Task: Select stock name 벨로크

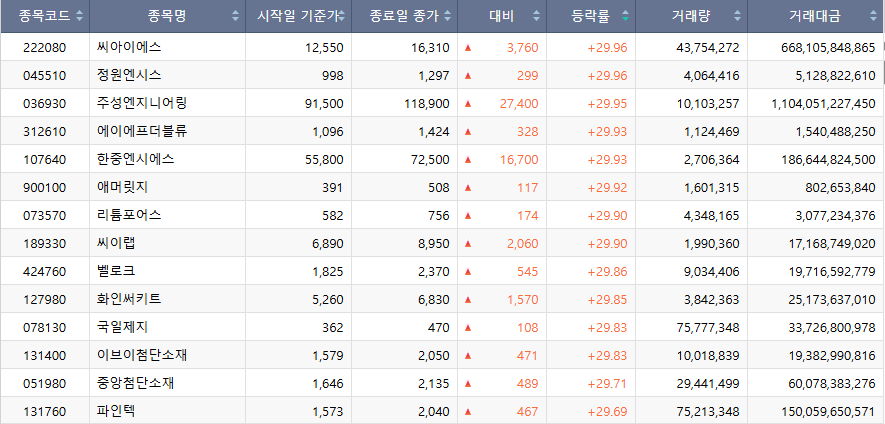Action: (x=116, y=271)
